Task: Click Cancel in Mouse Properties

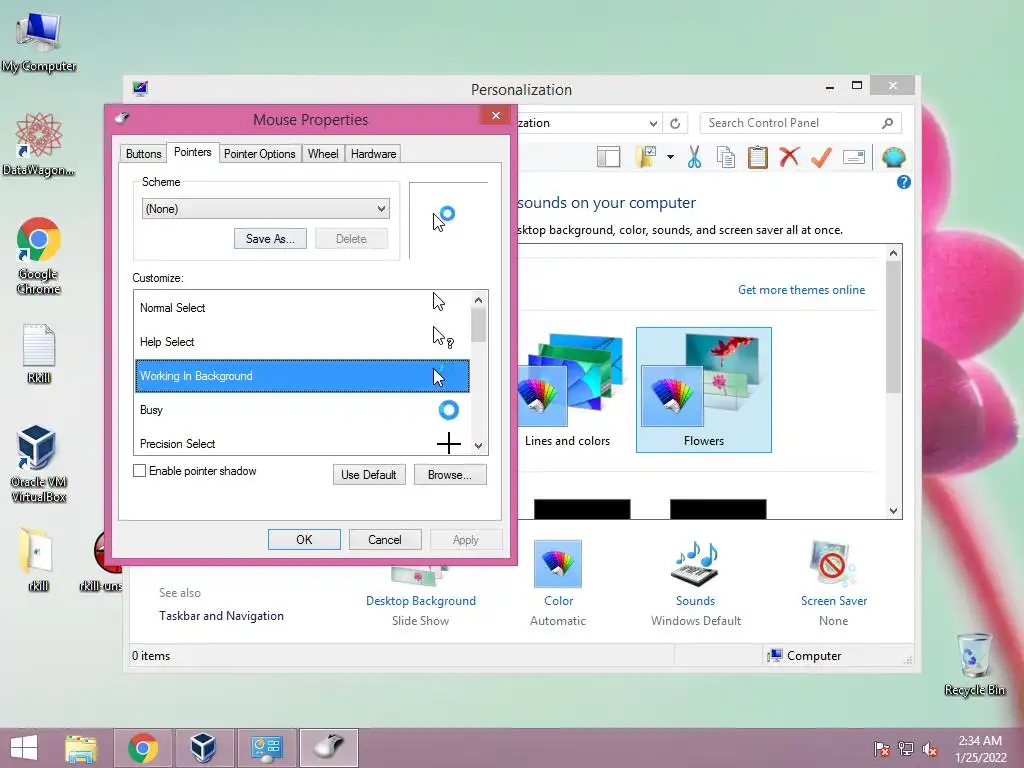Action: 385,539
